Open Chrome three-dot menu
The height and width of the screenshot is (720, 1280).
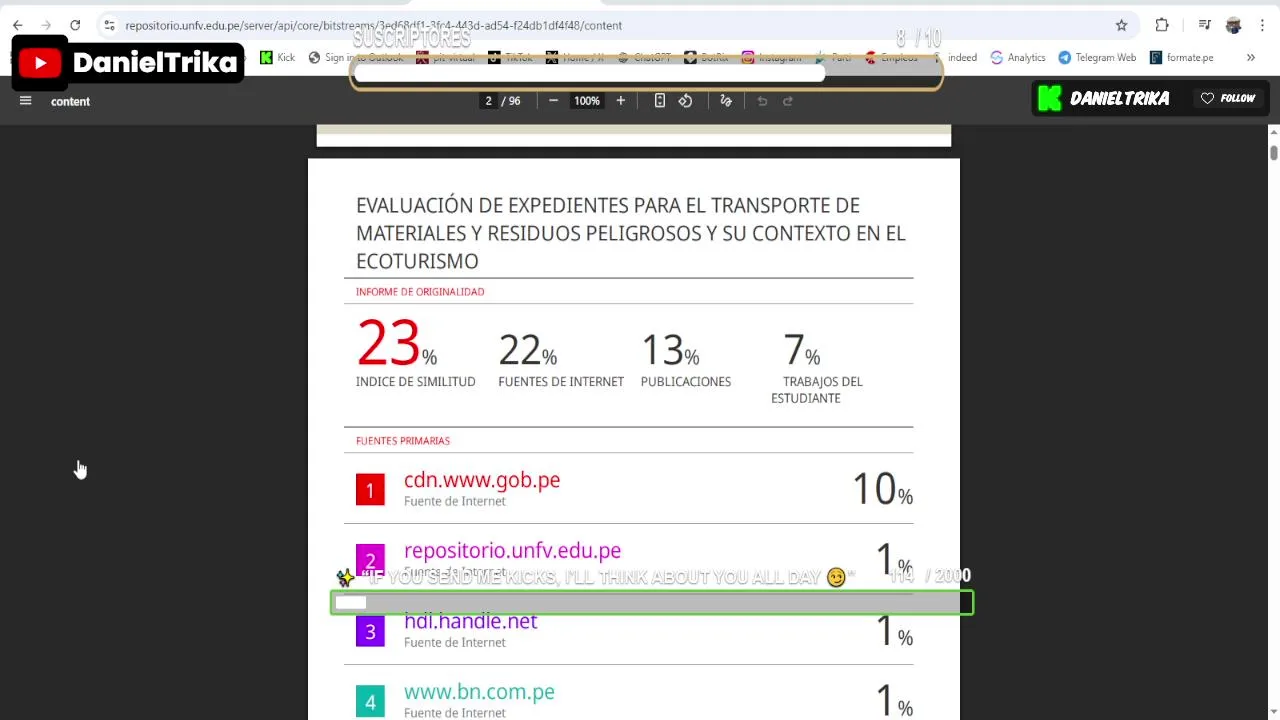pos(1262,25)
